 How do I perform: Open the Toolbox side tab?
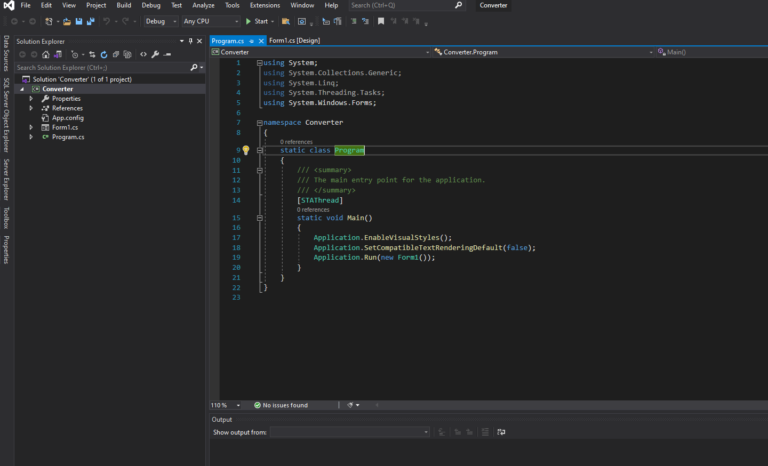pos(6,218)
